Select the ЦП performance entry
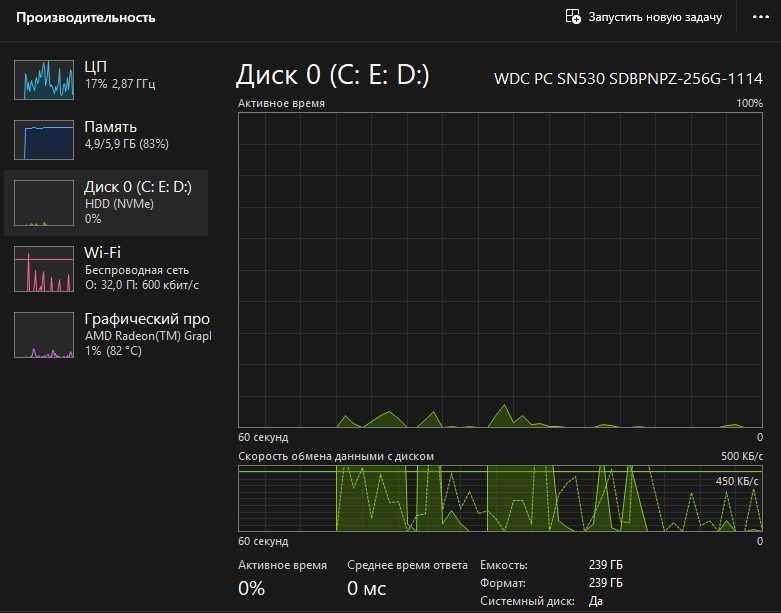781x613 pixels. pyautogui.click(x=106, y=80)
